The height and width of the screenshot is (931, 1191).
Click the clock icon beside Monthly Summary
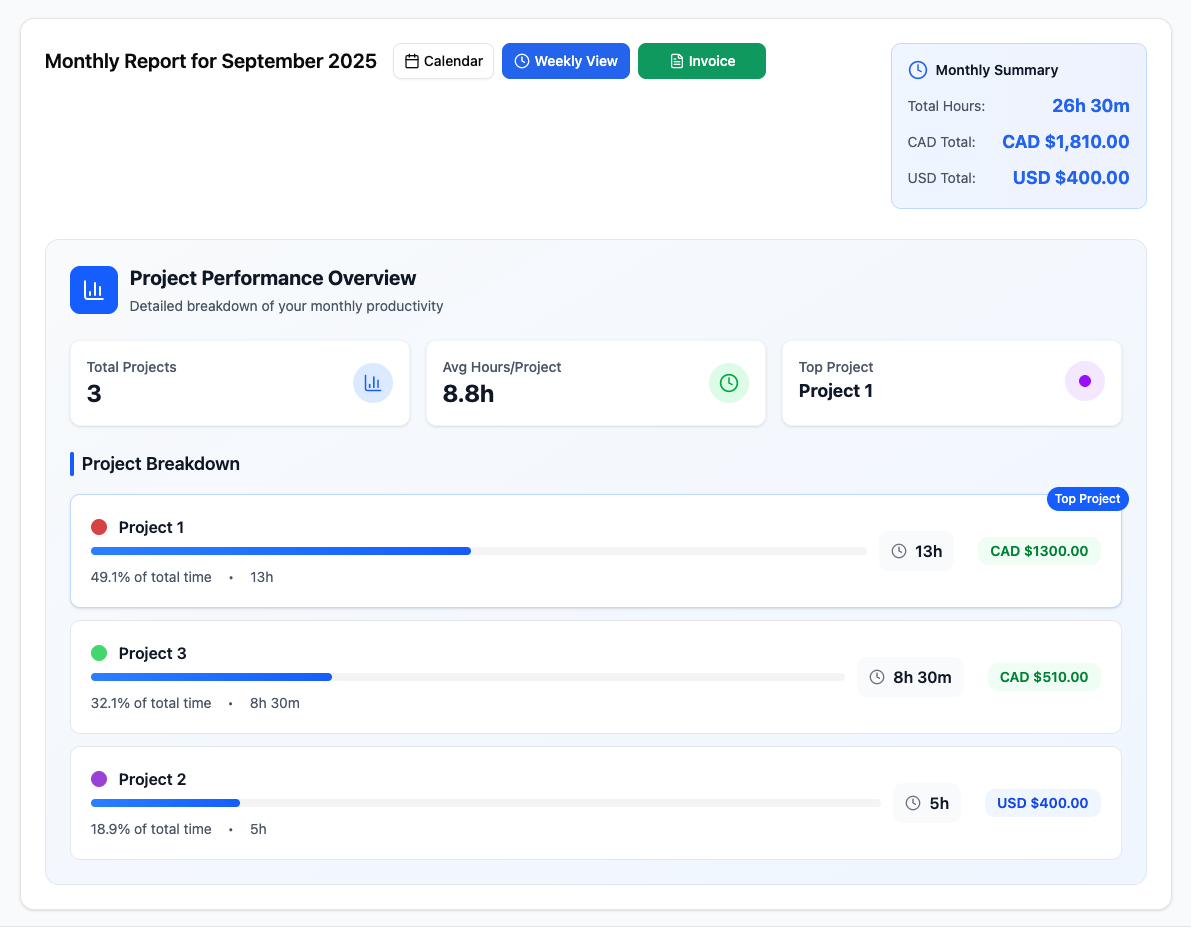click(917, 70)
